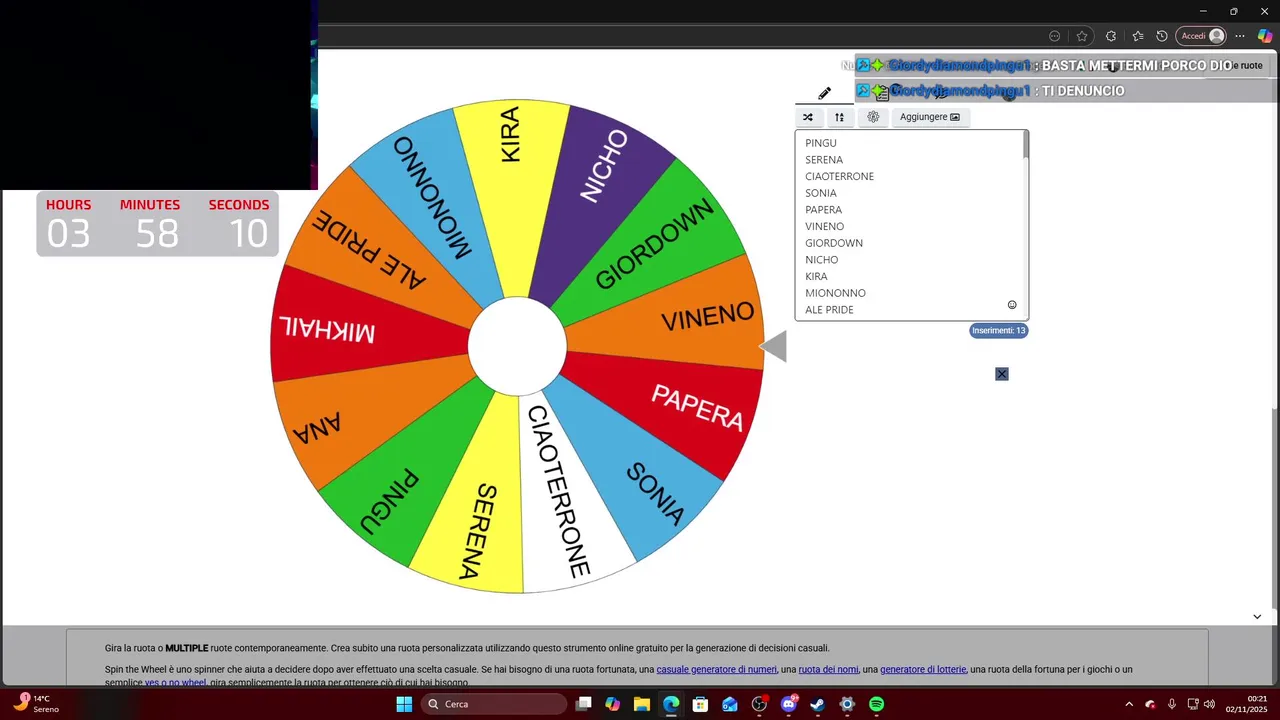Select PAPERA in the entries list
The width and height of the screenshot is (1280, 720).
point(823,210)
